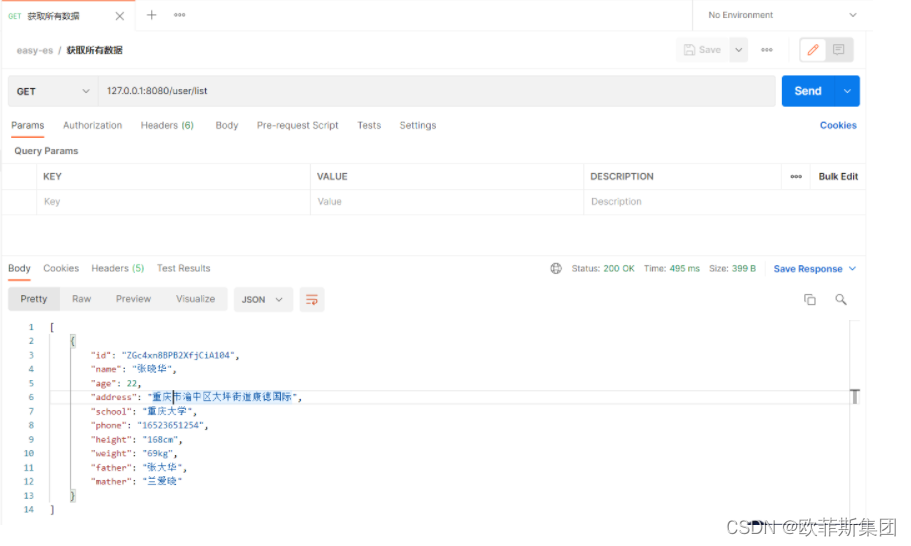
Task: Expand the Save Response arrow
Action: [852, 268]
